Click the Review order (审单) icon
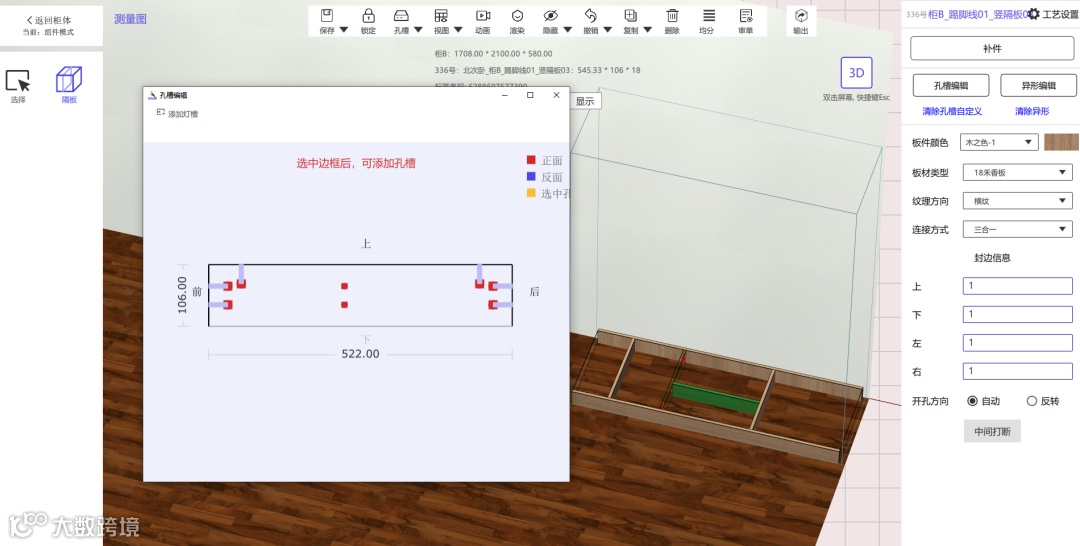 pos(745,16)
